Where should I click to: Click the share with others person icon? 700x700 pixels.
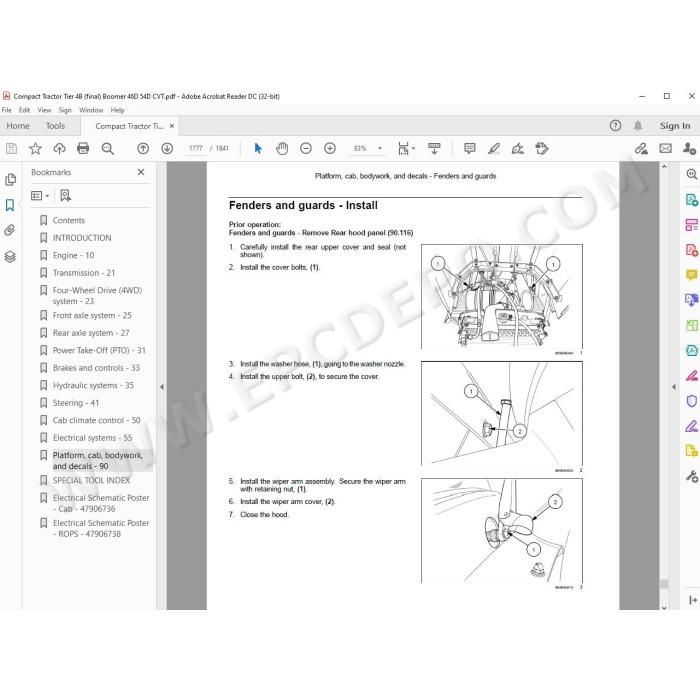pos(689,149)
